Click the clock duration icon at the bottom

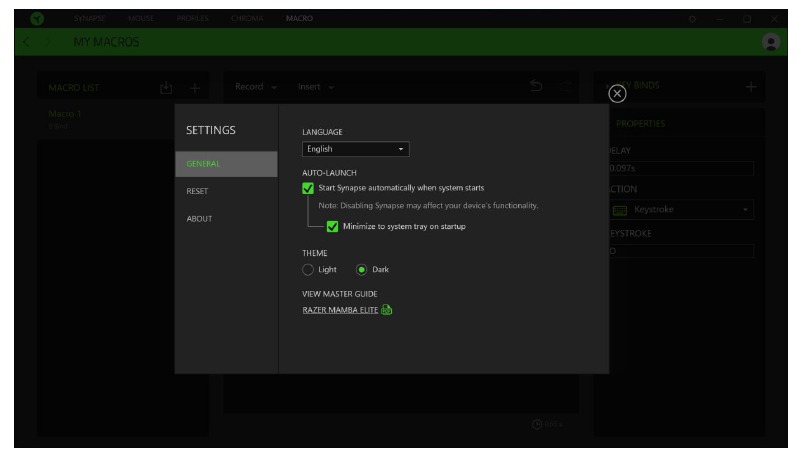coord(537,424)
